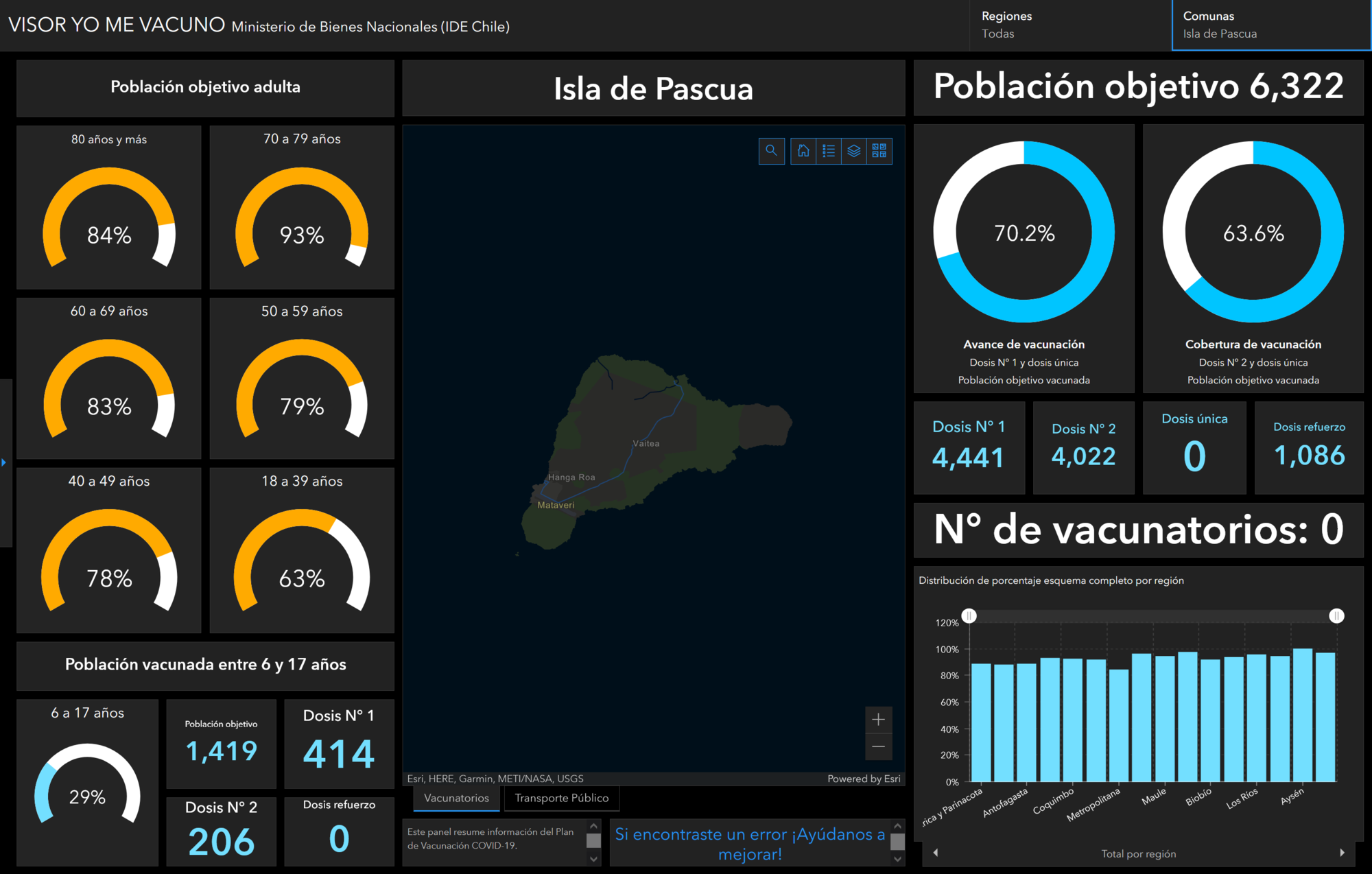This screenshot has width=1372, height=874.
Task: Click the left chart range slider handle
Action: tap(969, 616)
